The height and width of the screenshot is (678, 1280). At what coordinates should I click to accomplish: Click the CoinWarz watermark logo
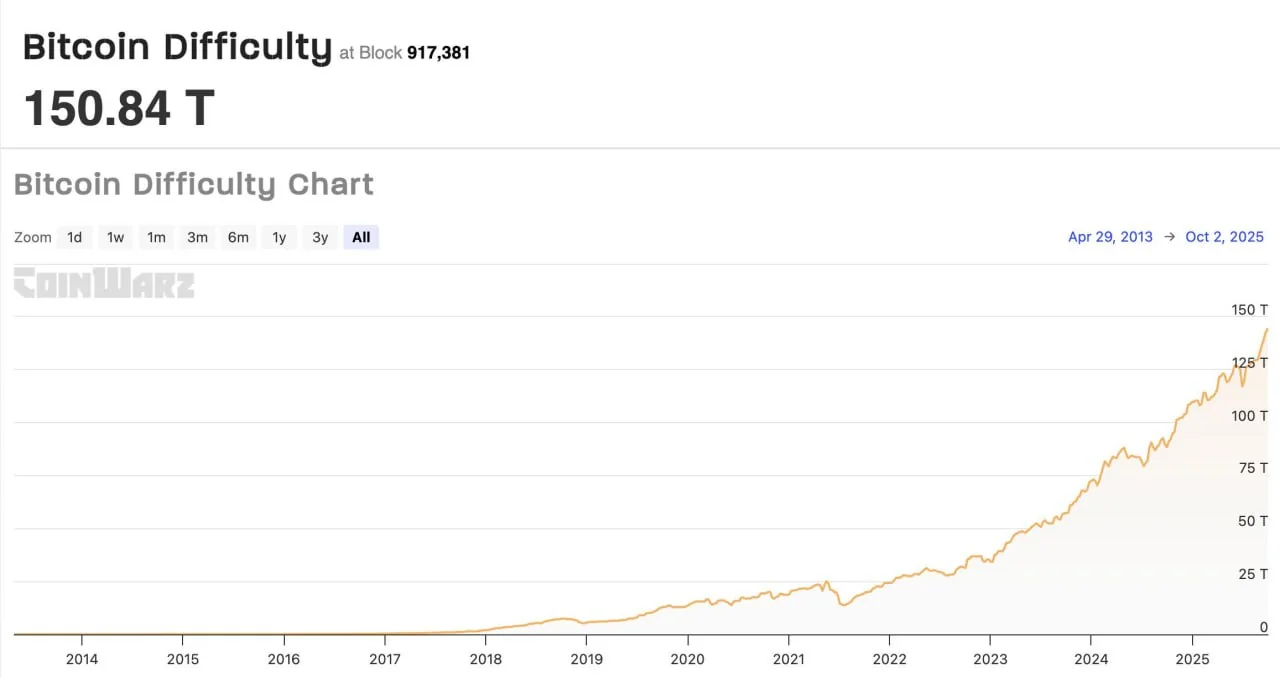tap(104, 283)
